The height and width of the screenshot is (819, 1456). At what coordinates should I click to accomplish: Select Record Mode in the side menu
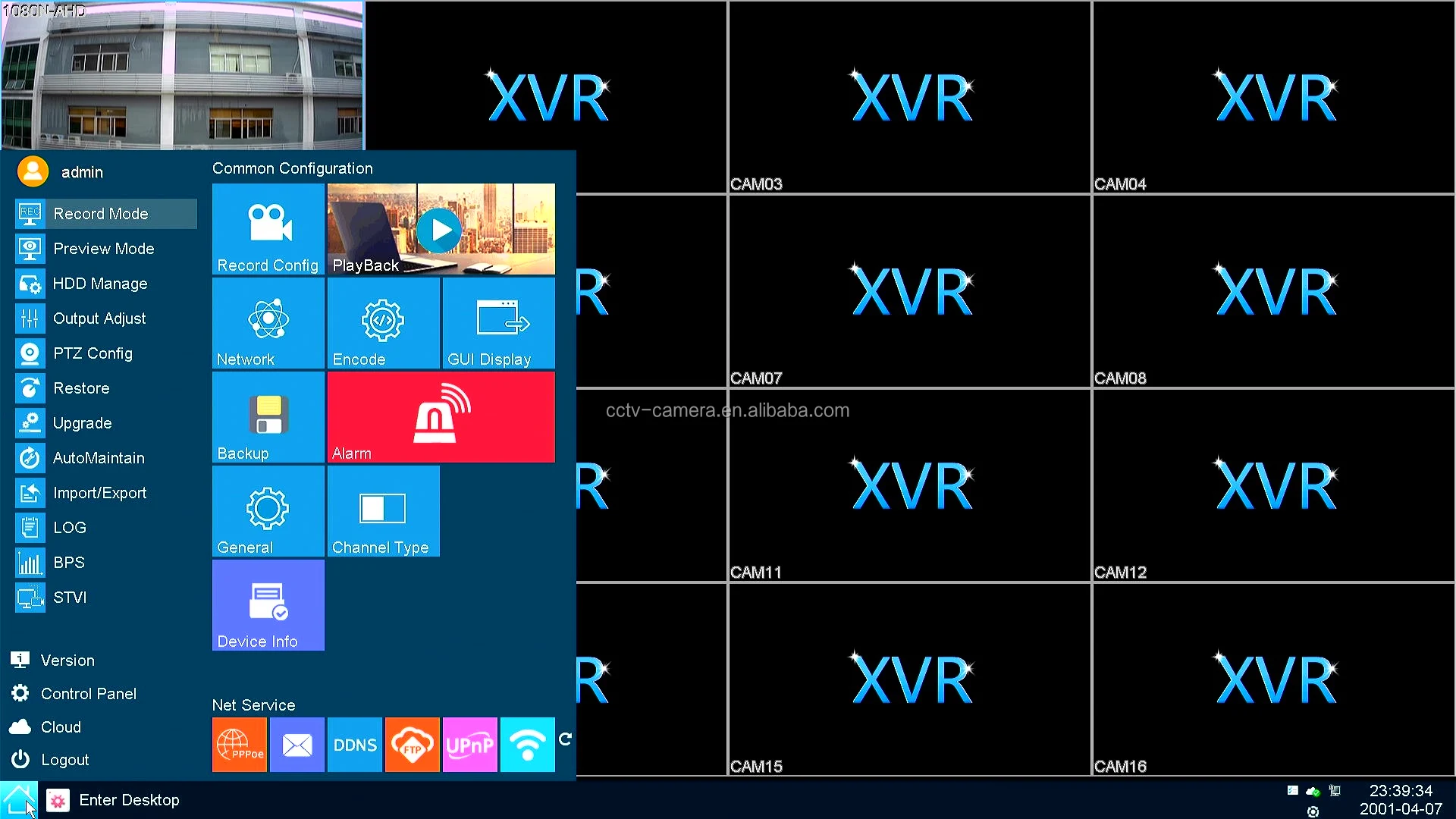[101, 214]
